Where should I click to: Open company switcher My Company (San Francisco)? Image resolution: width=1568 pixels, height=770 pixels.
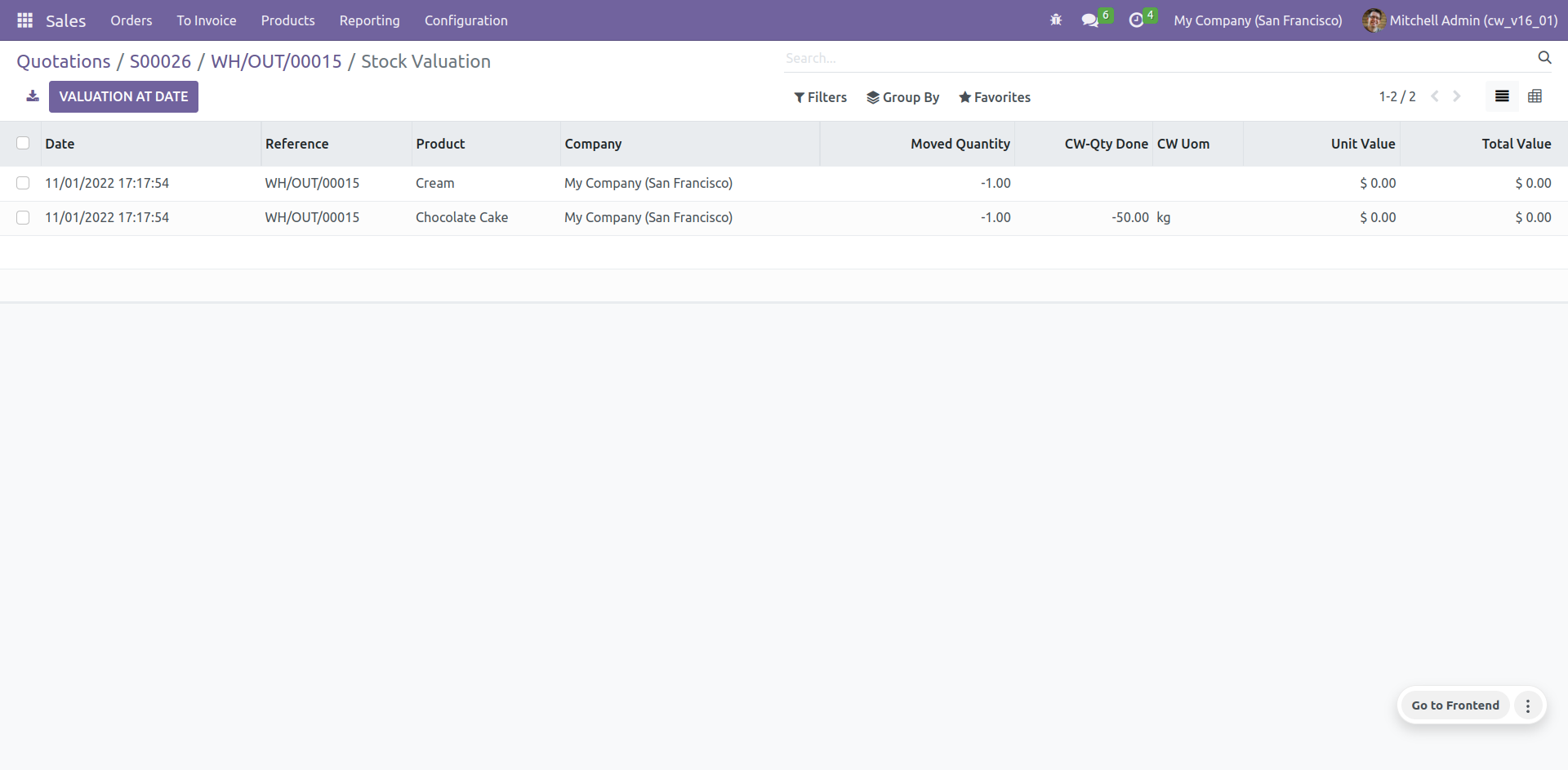(x=1258, y=20)
